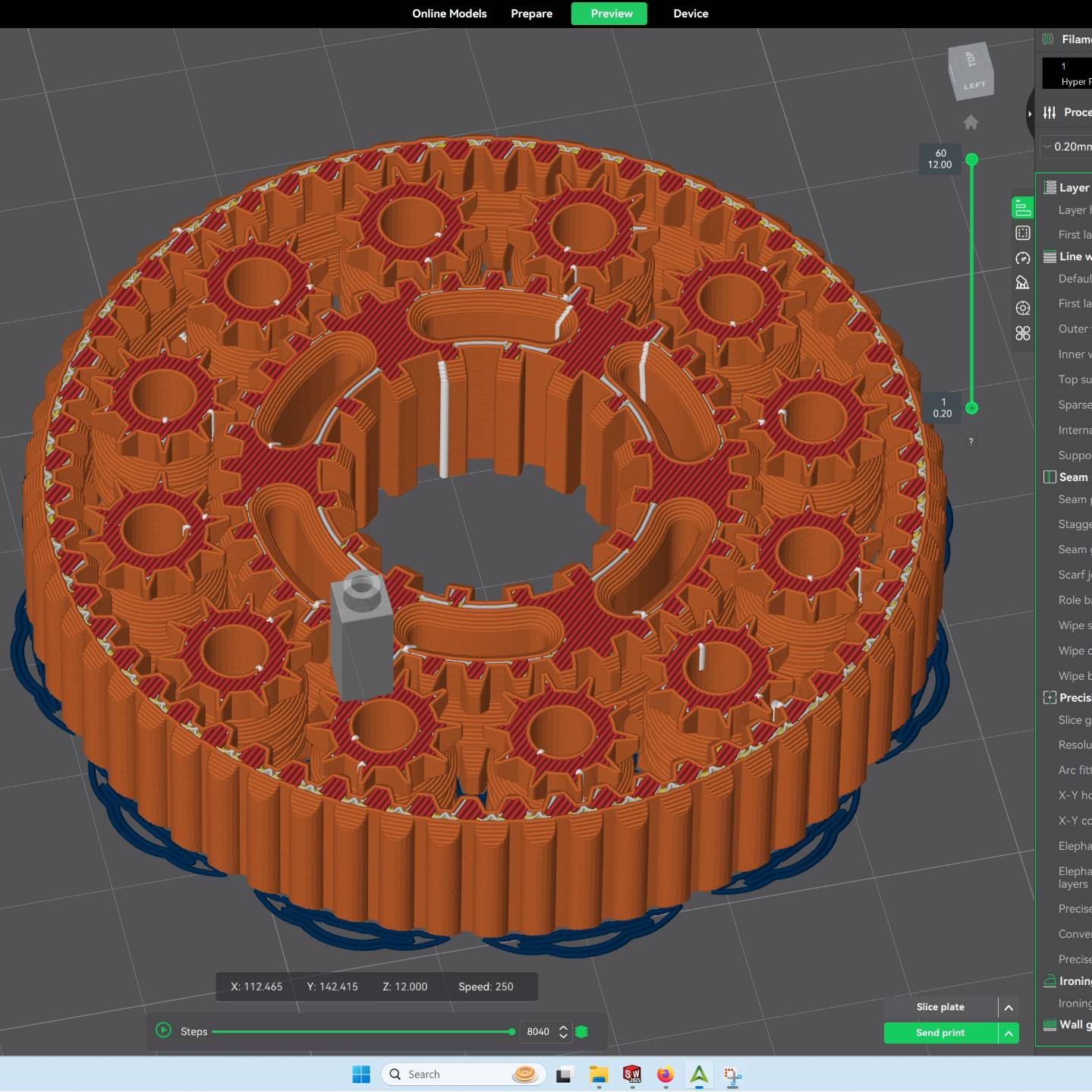
Task: Click the top handle of layer slider
Action: (x=971, y=159)
